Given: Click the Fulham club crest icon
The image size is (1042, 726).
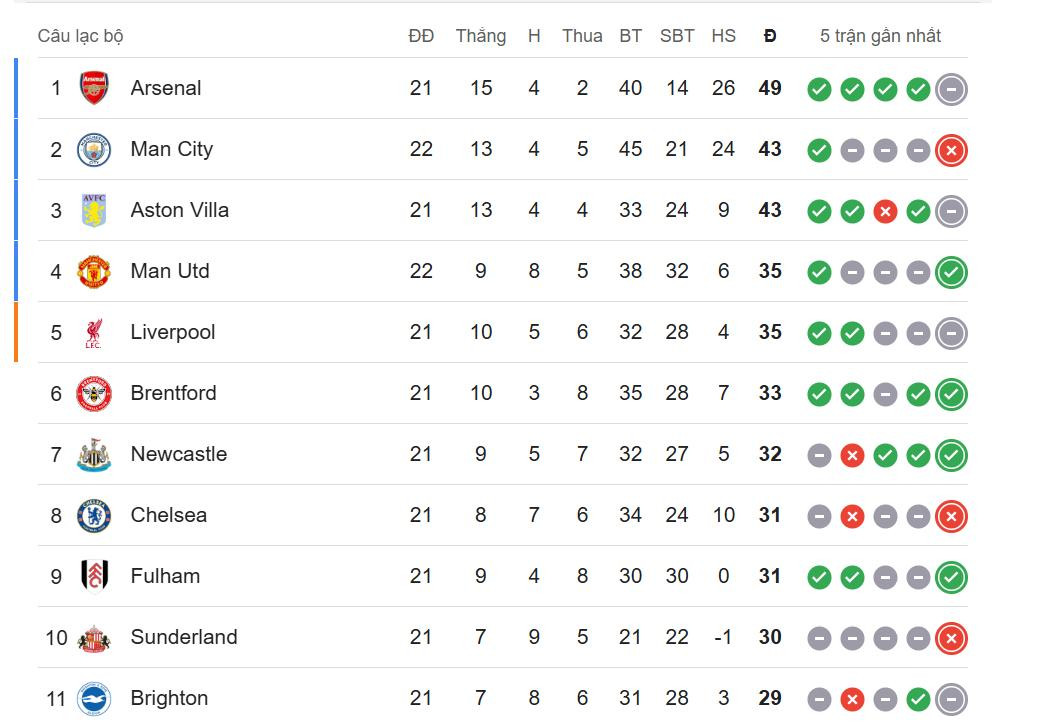Looking at the screenshot, I should click(x=94, y=576).
